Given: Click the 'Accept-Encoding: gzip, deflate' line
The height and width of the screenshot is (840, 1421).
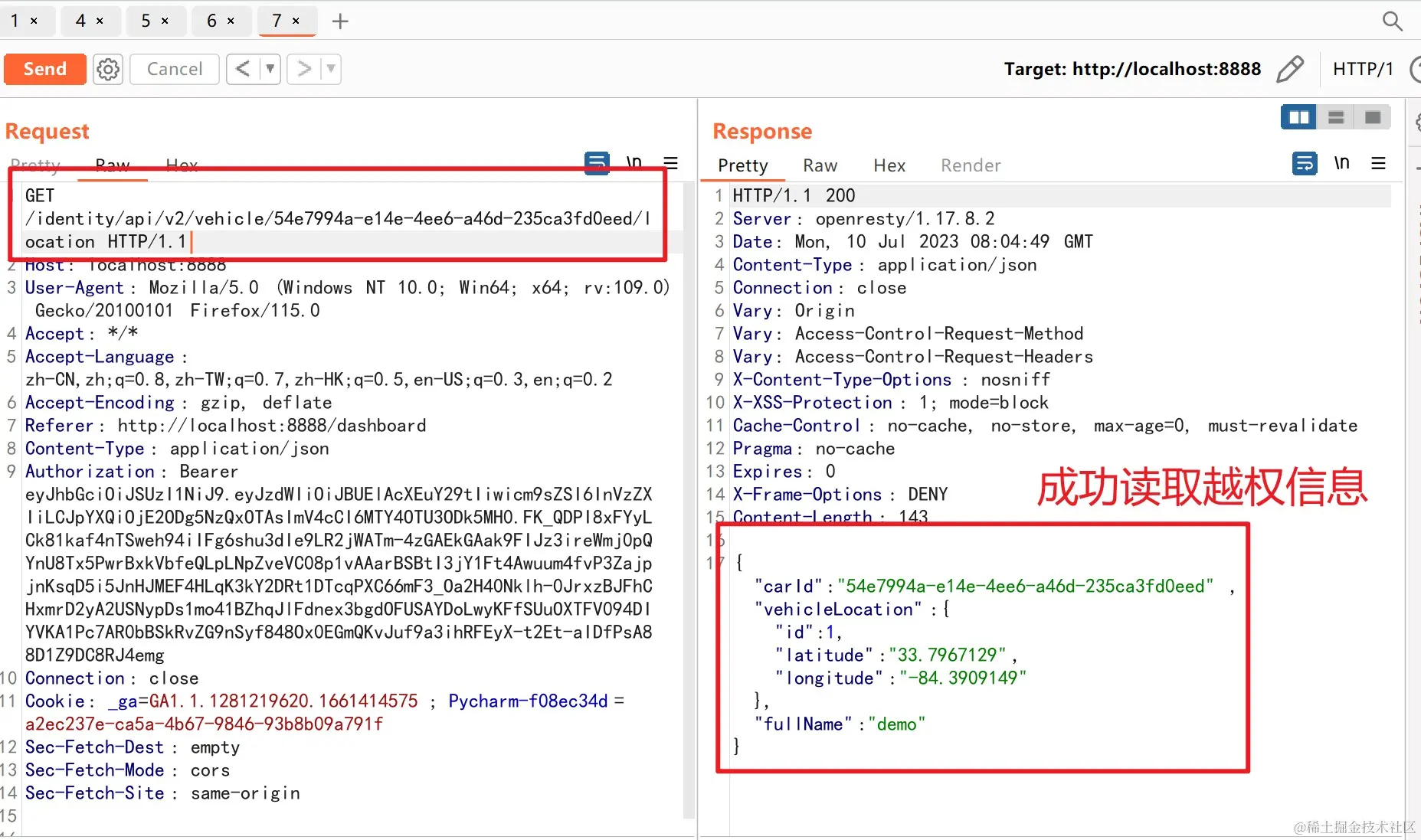Looking at the screenshot, I should pos(178,403).
